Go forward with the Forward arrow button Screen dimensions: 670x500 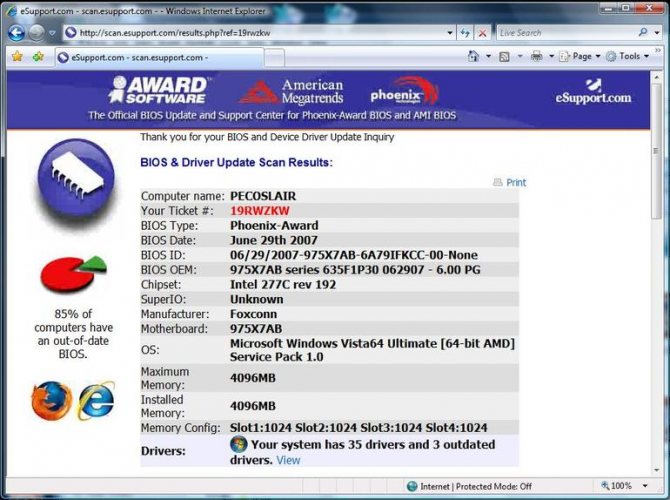click(36, 33)
